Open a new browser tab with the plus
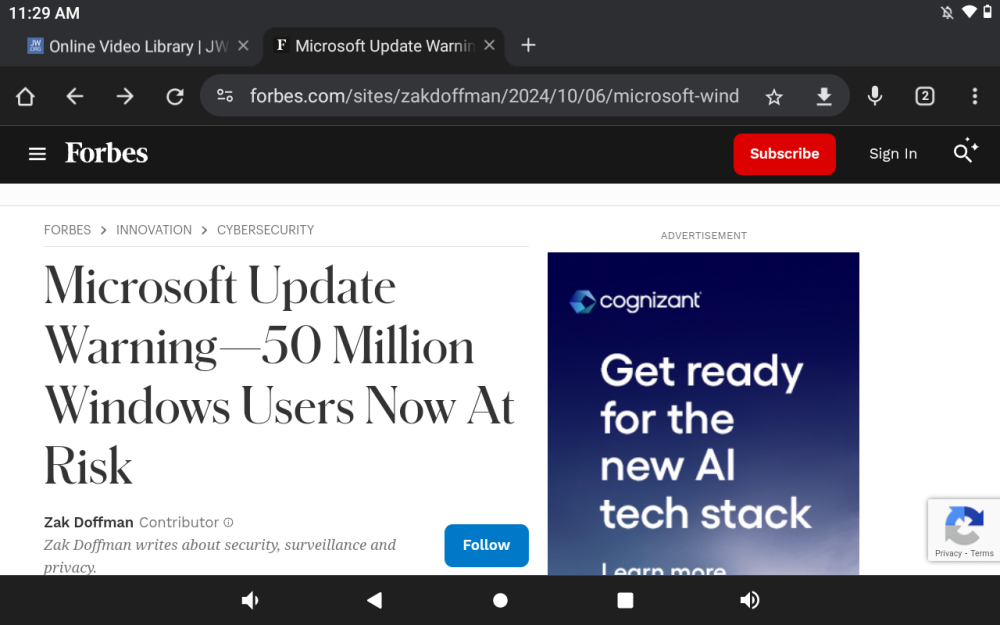 [x=528, y=45]
